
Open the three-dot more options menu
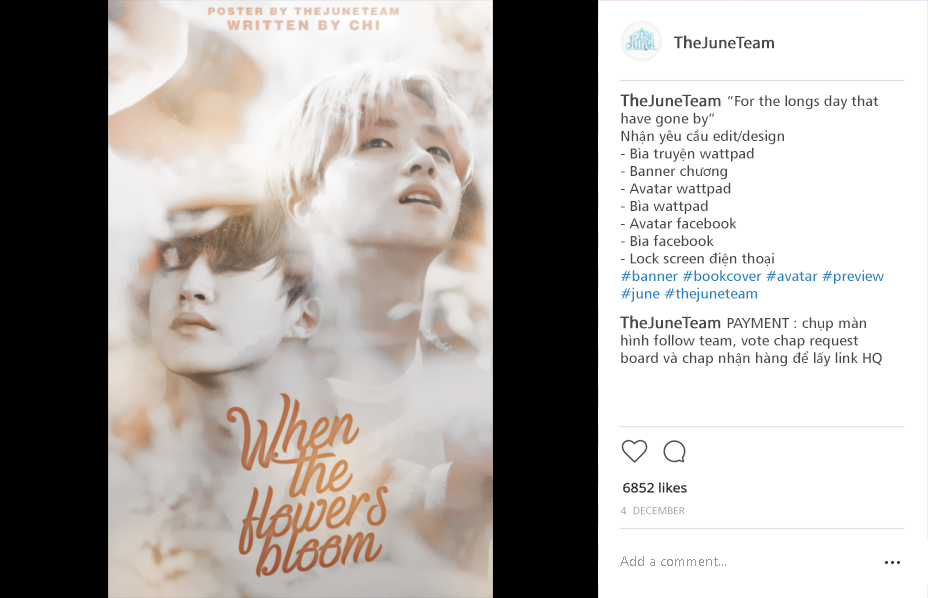click(x=892, y=562)
